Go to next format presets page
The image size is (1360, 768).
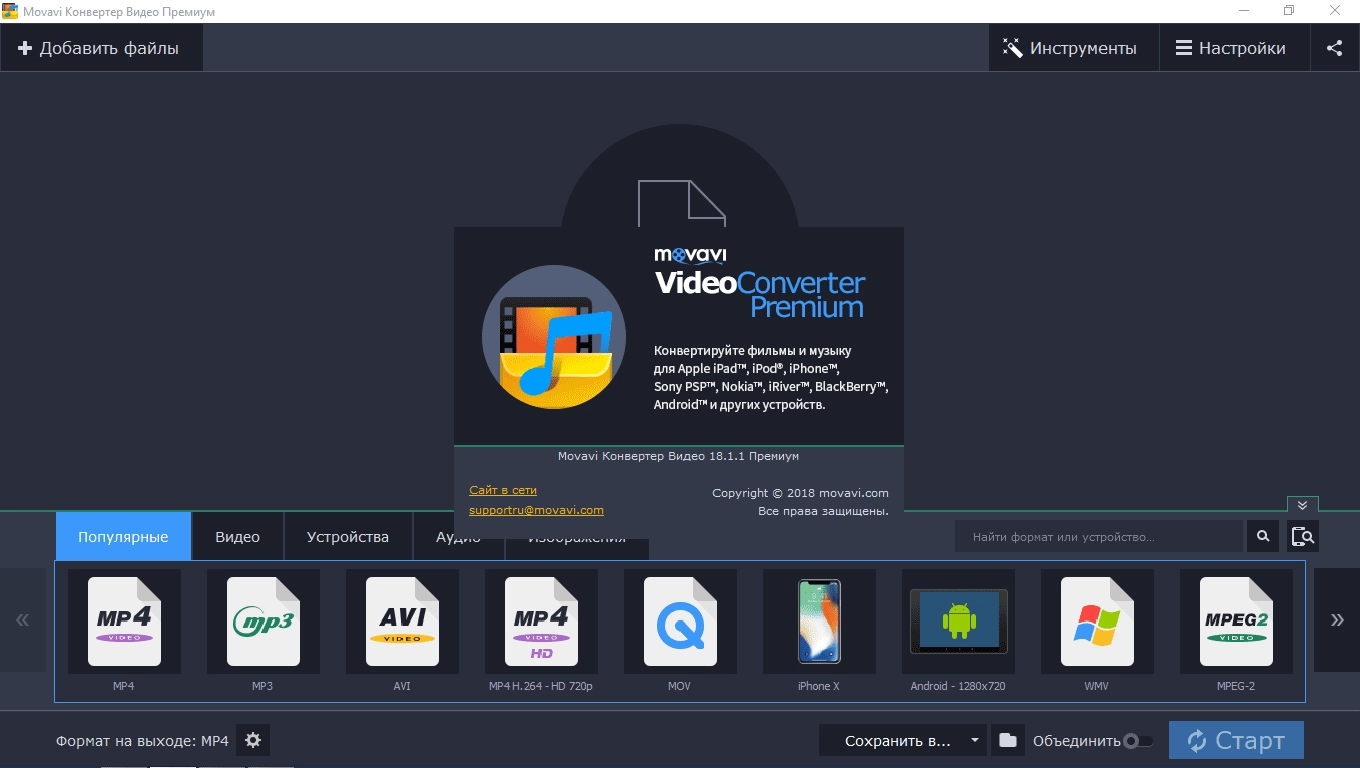[x=1337, y=620]
